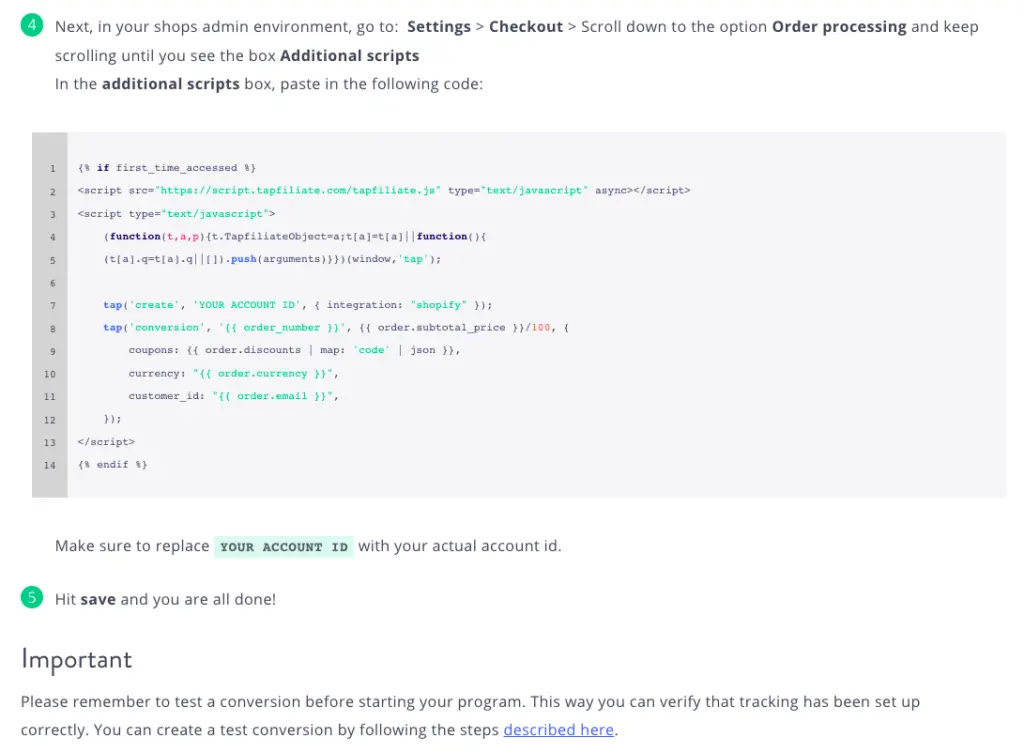Image resolution: width=1024 pixels, height=753 pixels.
Task: Click line number 1 in code gutter
Action: pos(51,168)
